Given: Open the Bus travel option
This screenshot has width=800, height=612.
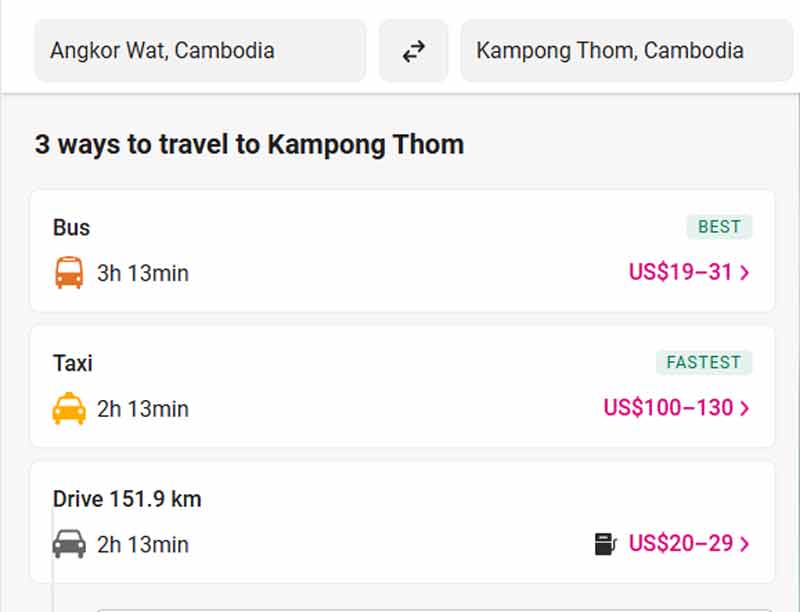Looking at the screenshot, I should [72, 228].
